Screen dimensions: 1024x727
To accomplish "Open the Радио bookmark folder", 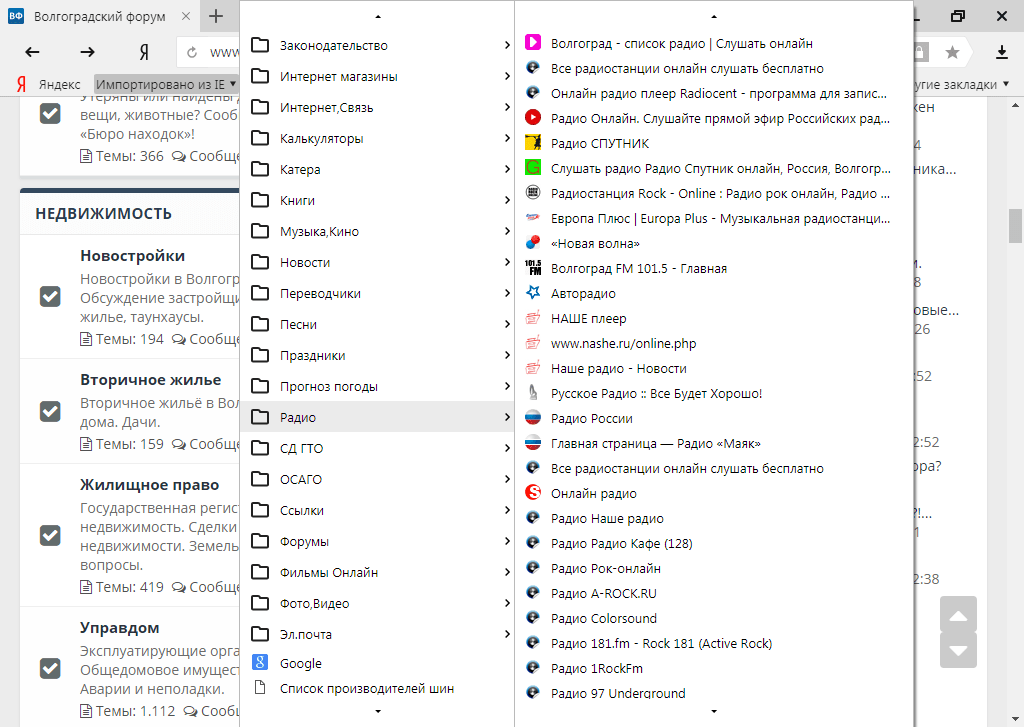I will tap(377, 417).
